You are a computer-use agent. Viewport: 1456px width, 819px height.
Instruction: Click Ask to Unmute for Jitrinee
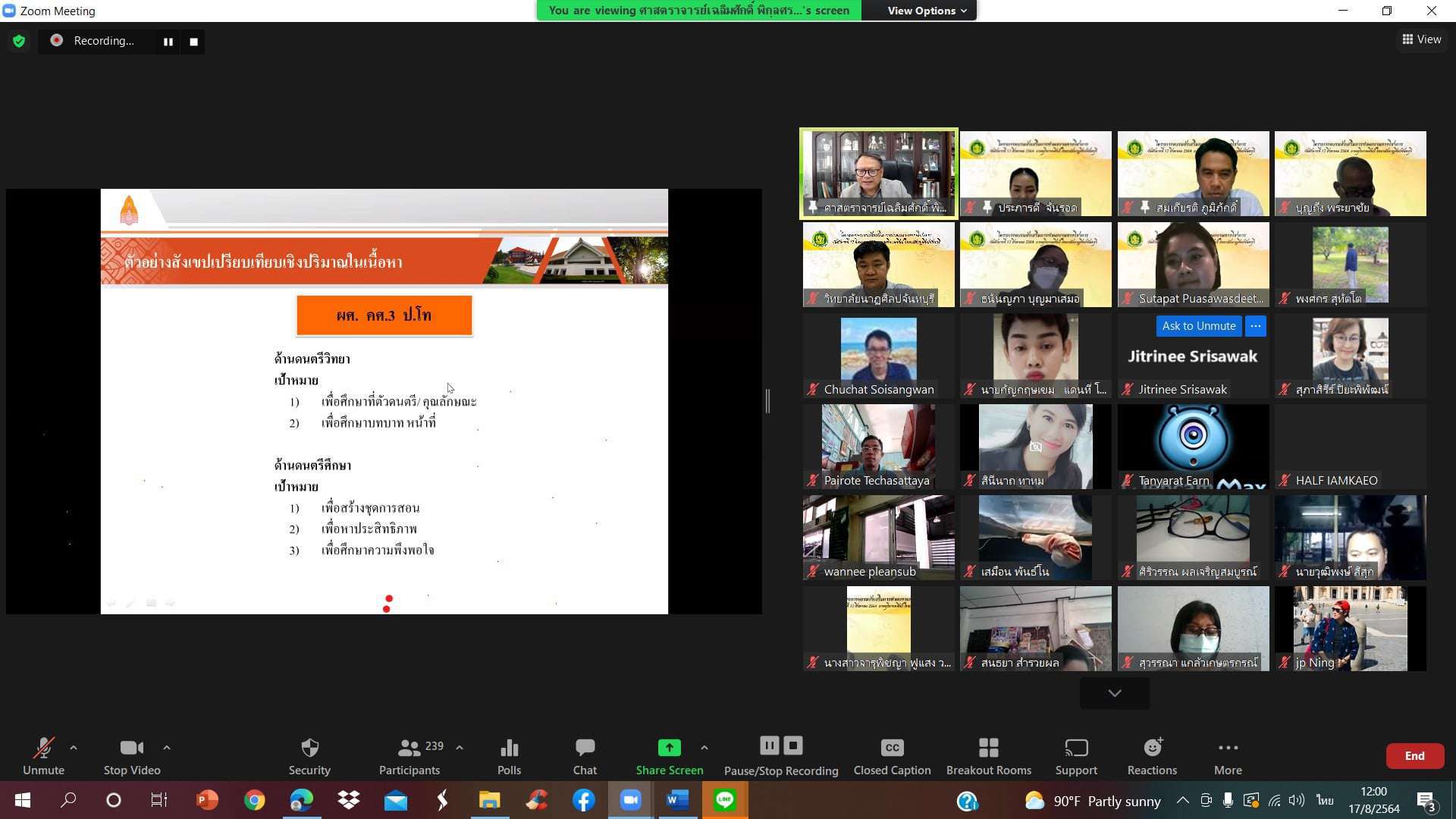point(1198,326)
